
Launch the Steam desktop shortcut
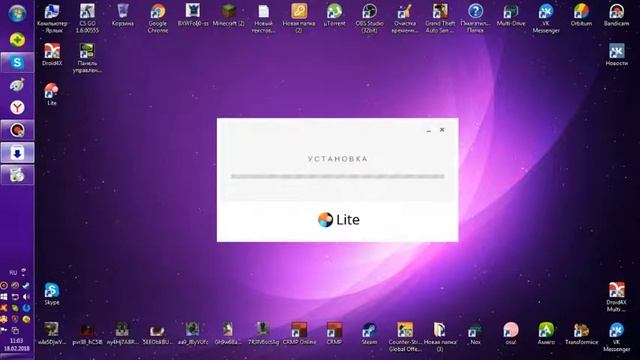coord(369,333)
